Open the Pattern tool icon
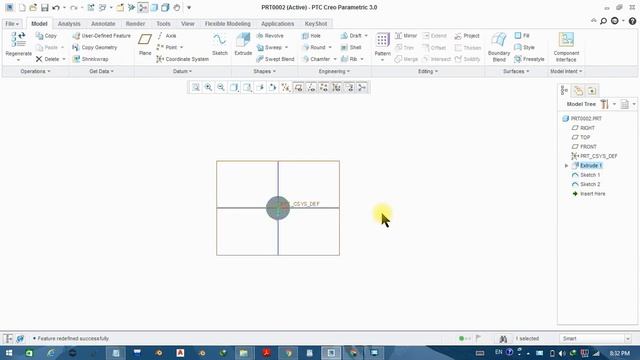 382,40
